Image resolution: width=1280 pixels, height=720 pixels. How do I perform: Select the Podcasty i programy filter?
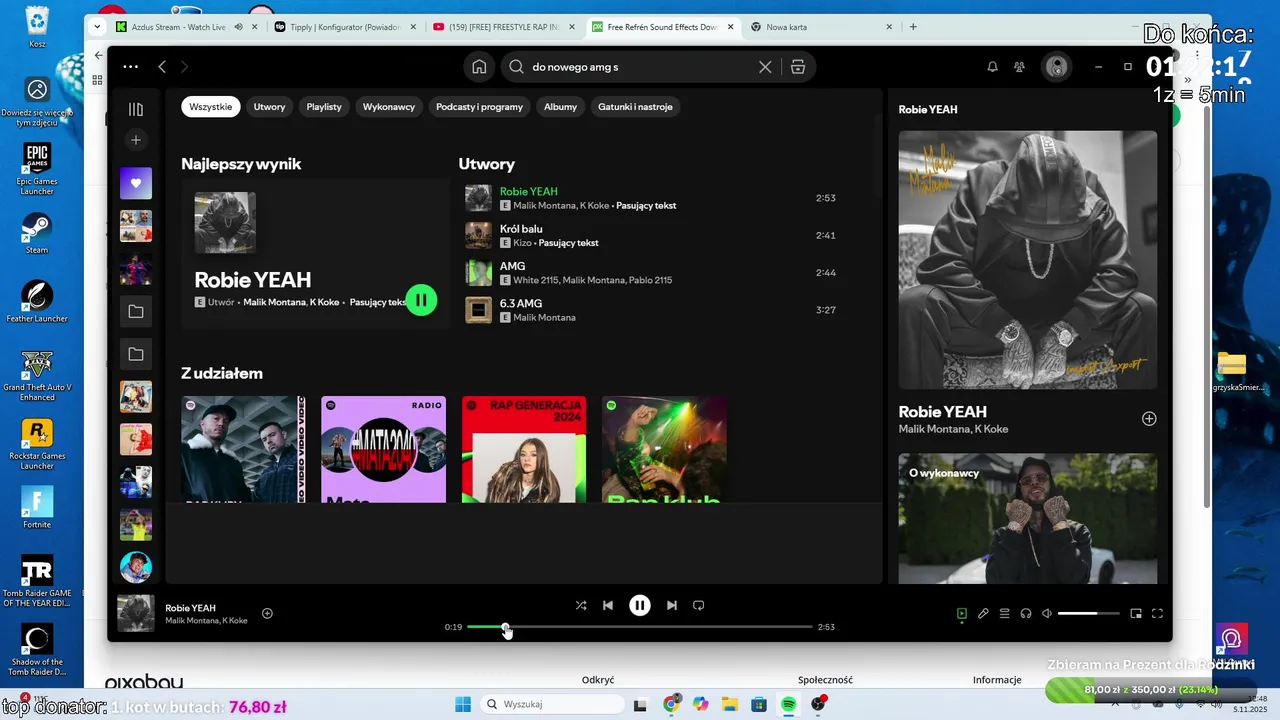pos(479,107)
